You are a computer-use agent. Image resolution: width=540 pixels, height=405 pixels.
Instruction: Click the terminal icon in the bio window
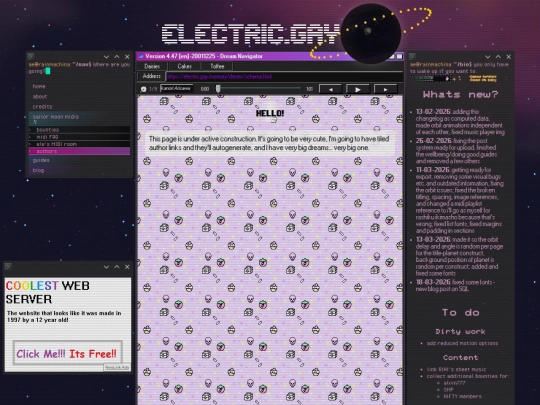(412, 56)
